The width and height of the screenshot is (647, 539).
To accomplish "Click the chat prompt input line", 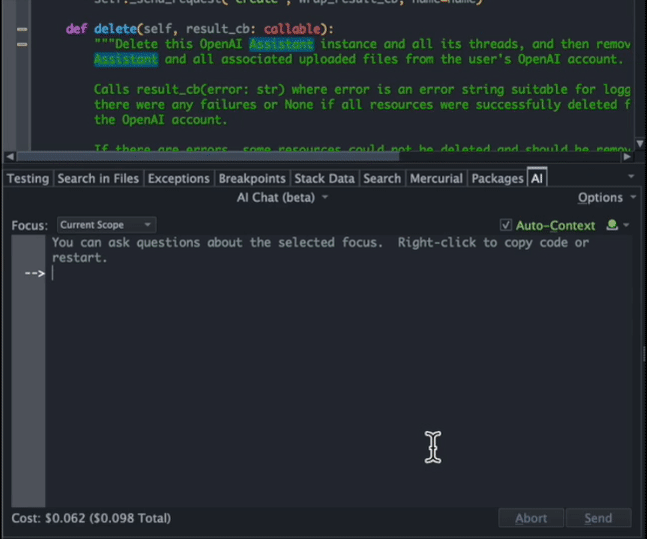I will (x=338, y=273).
